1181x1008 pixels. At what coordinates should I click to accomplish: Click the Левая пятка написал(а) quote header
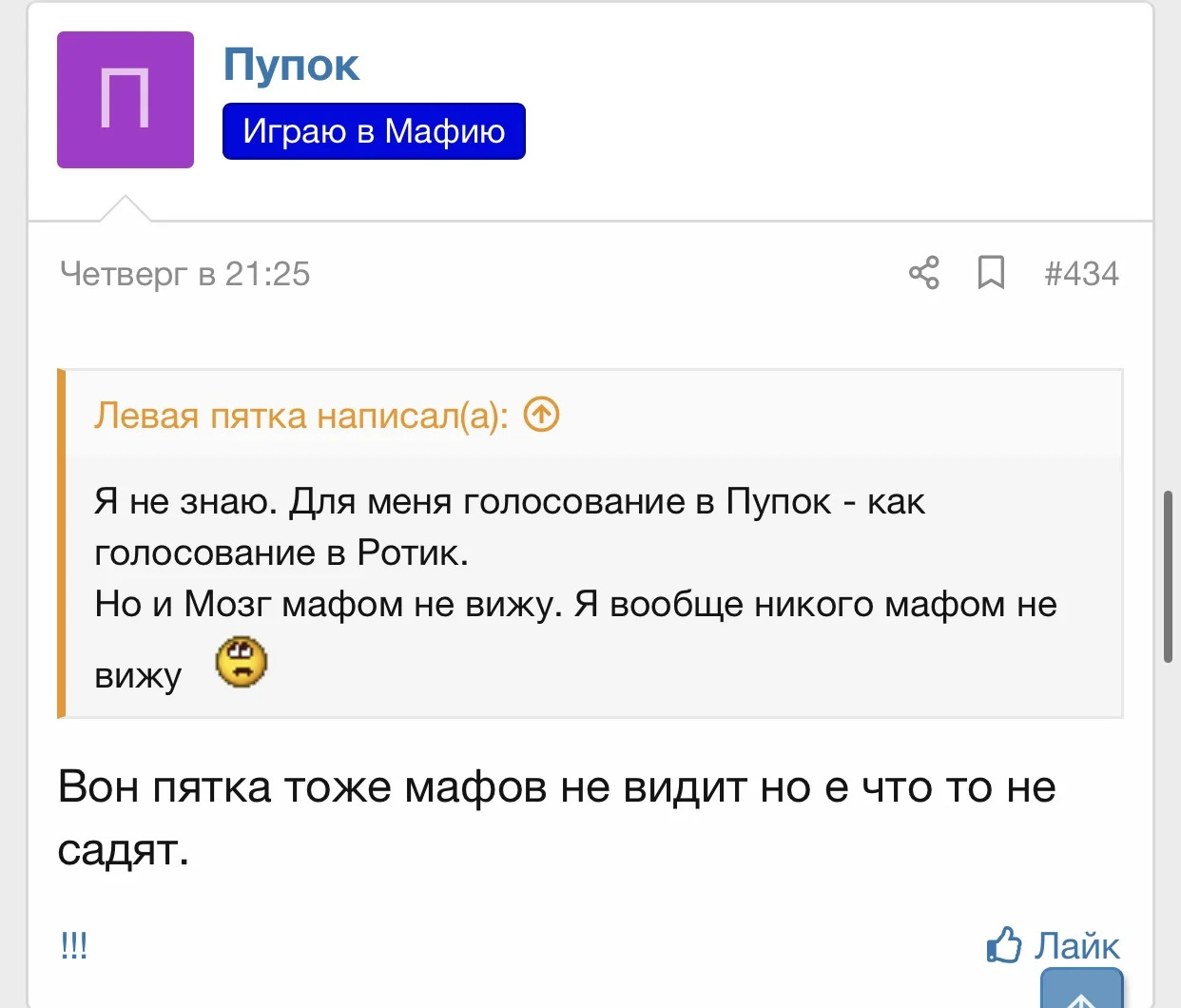[x=300, y=416]
